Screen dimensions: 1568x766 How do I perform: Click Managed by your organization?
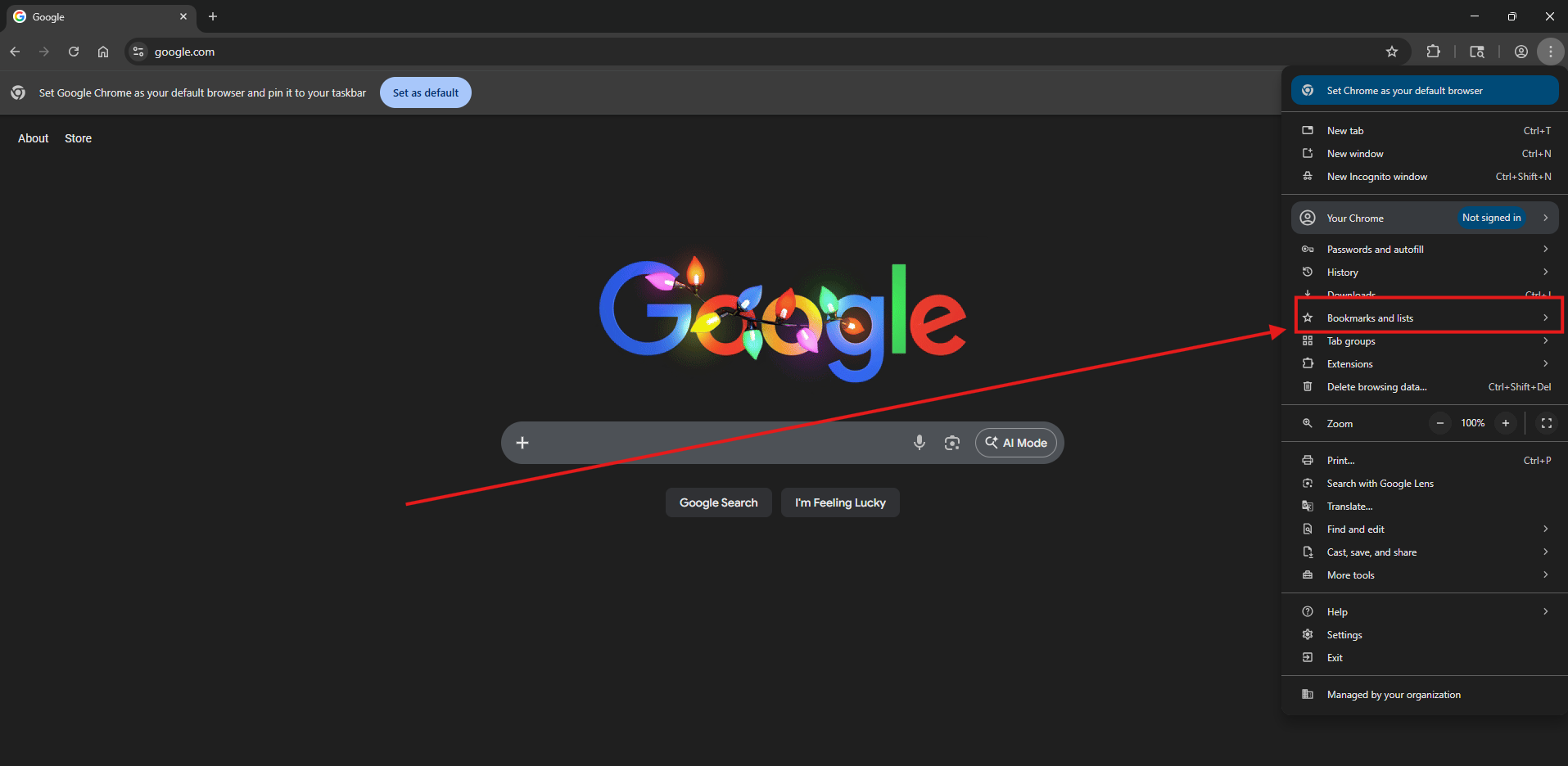pos(1425,695)
